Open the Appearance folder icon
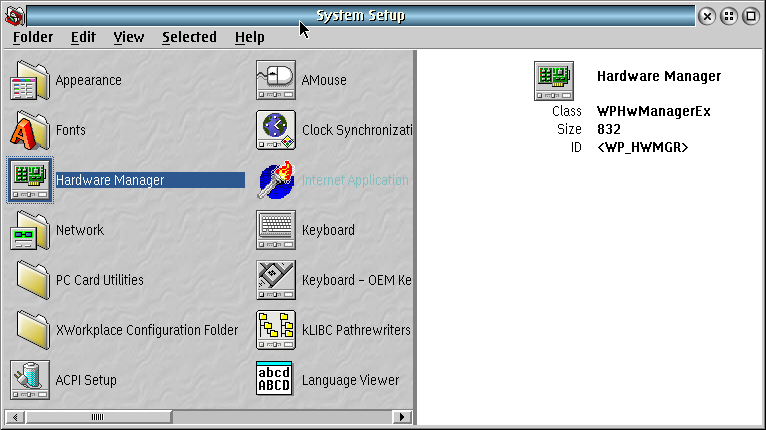The width and height of the screenshot is (766, 430). 29,80
